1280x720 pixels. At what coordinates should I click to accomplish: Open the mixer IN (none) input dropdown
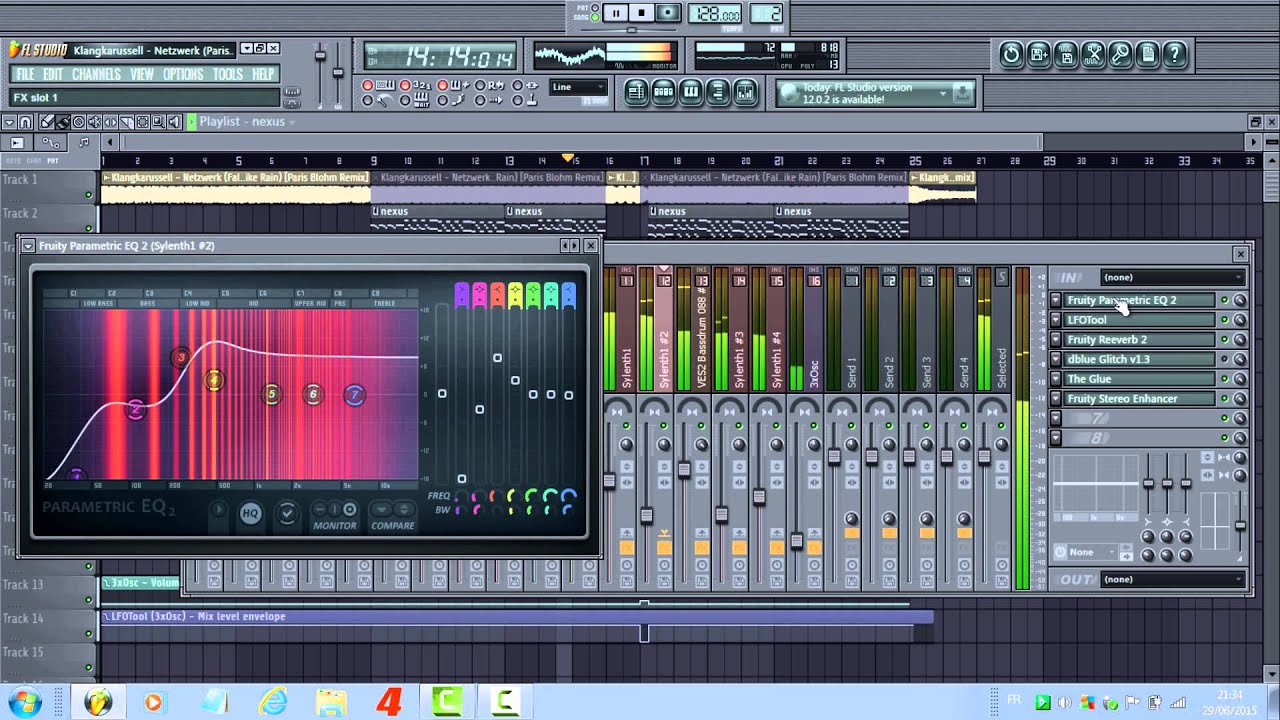(1172, 278)
